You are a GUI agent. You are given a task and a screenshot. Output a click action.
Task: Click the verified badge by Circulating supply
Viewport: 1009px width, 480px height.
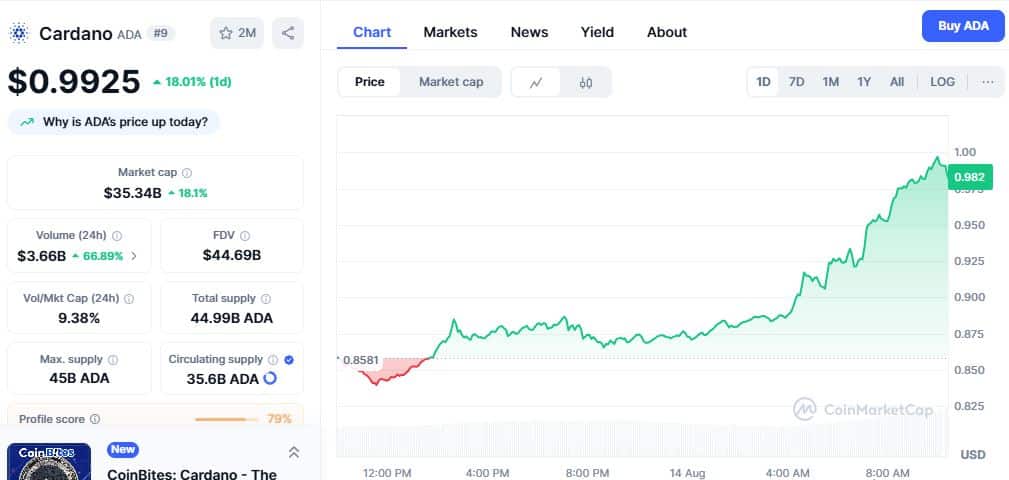[x=289, y=360]
